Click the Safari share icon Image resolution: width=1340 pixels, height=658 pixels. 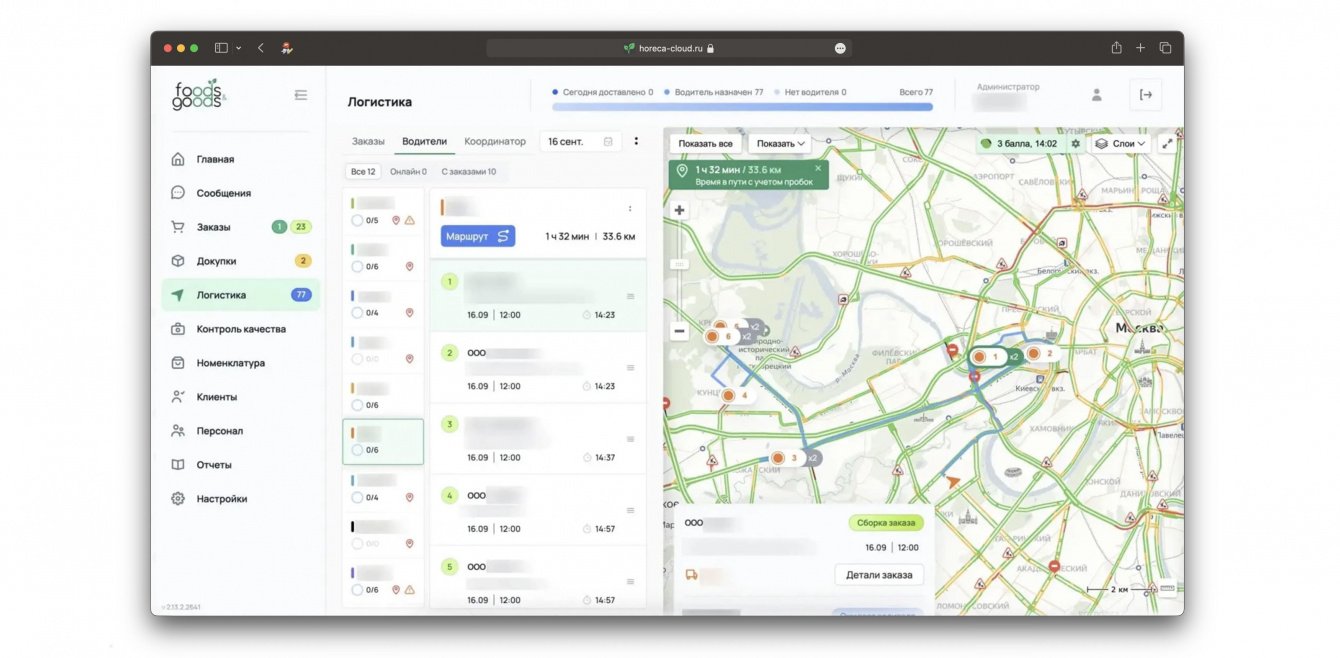[x=1116, y=48]
